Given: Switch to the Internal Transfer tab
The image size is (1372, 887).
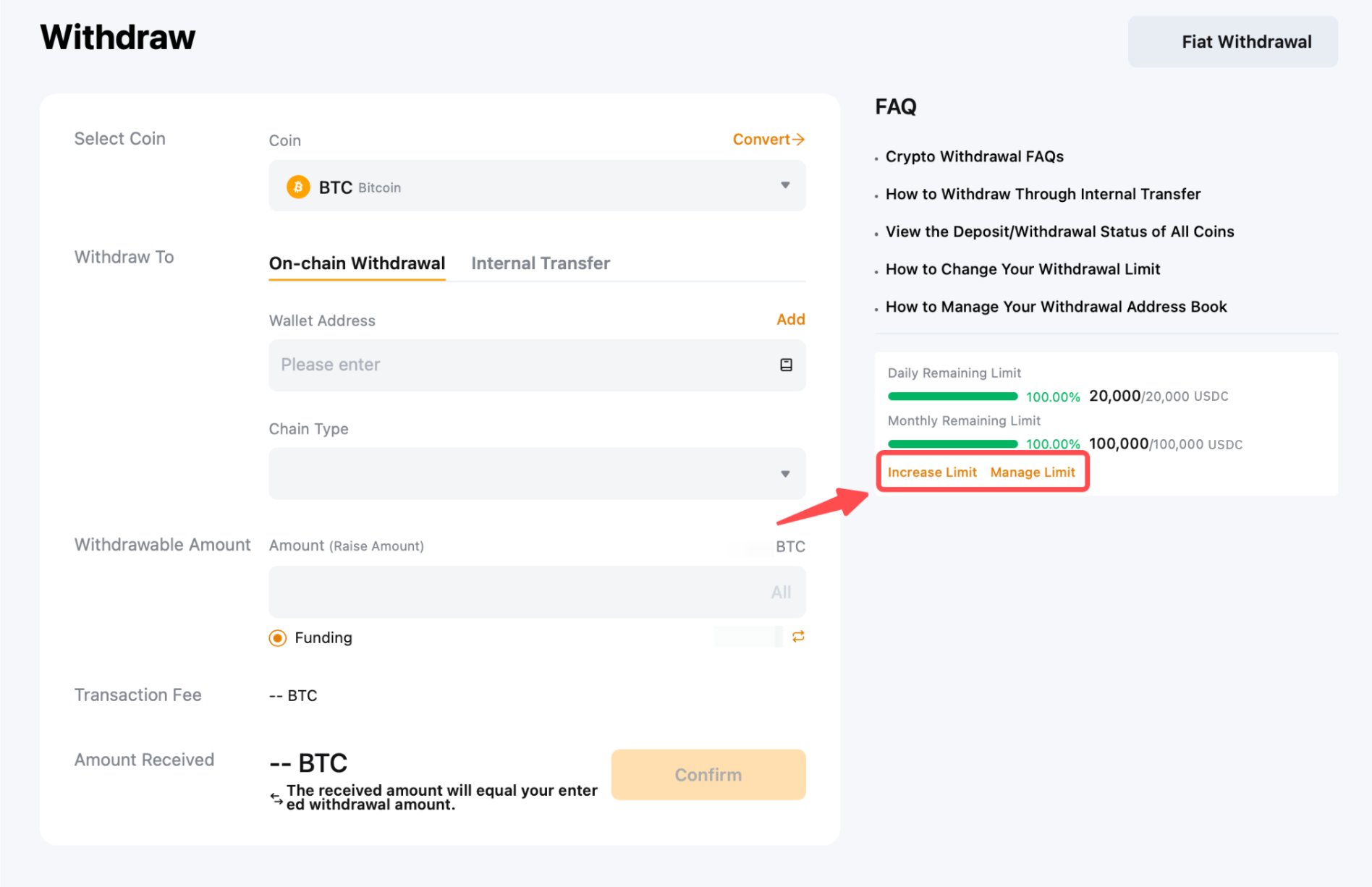Looking at the screenshot, I should pos(540,263).
